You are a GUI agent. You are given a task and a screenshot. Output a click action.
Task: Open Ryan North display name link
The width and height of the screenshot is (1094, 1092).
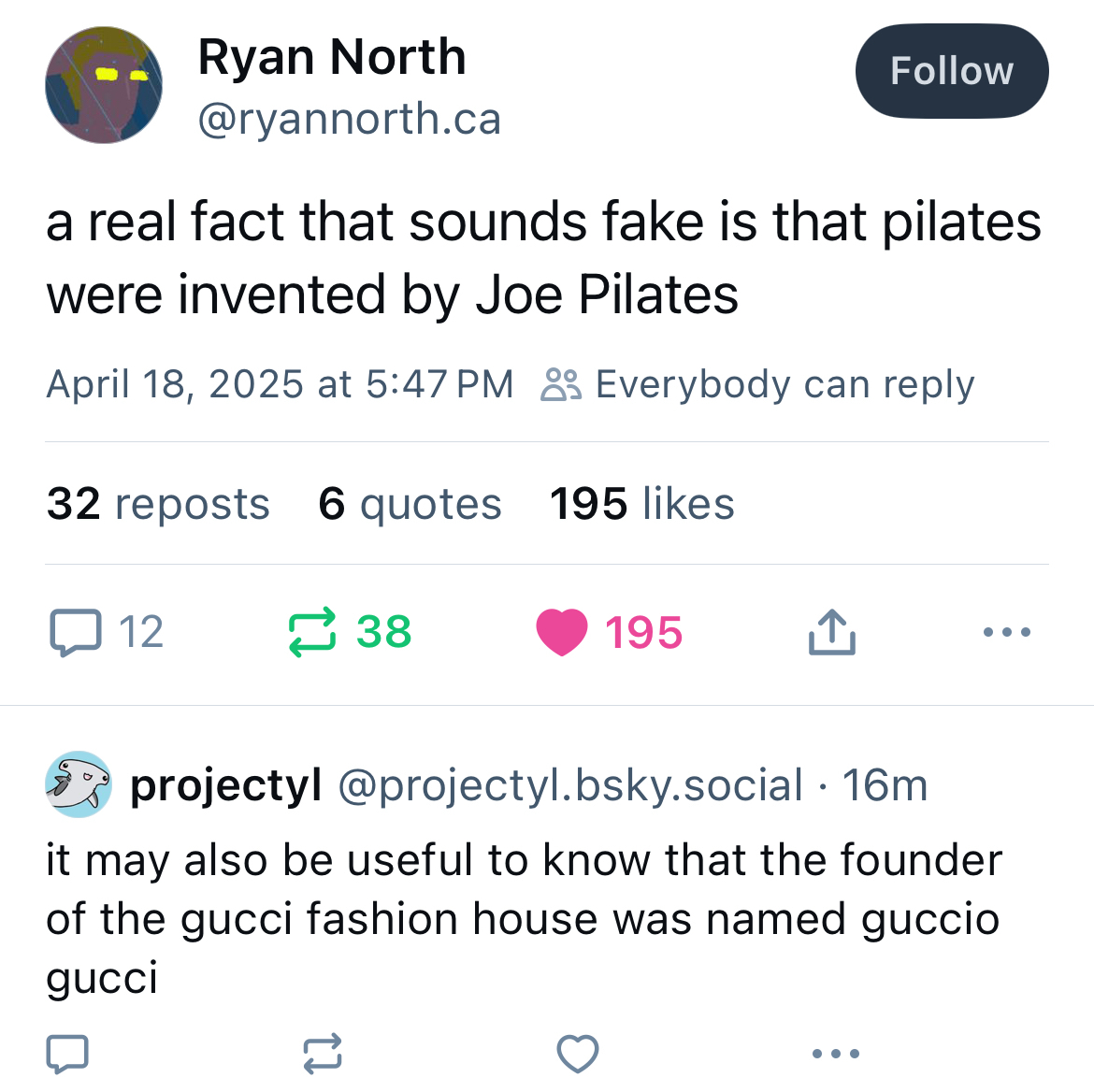[332, 57]
